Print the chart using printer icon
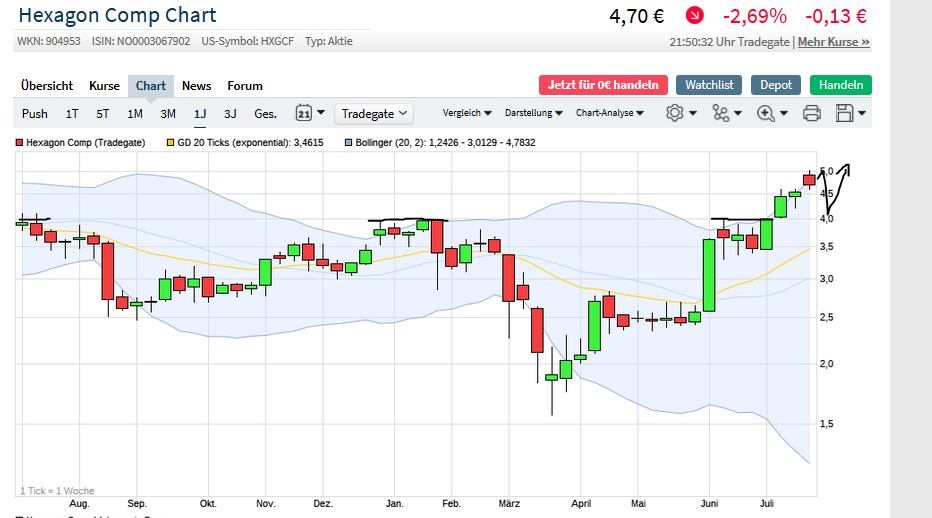 click(811, 113)
